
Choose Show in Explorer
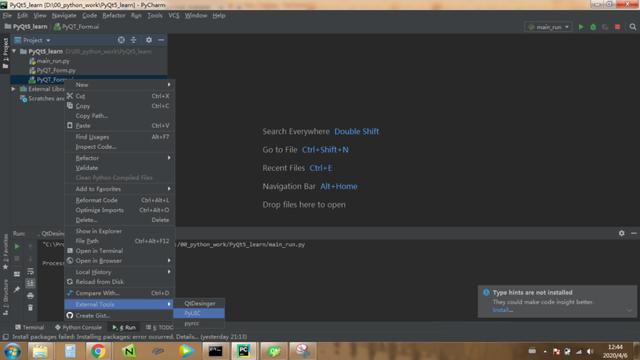point(120,231)
